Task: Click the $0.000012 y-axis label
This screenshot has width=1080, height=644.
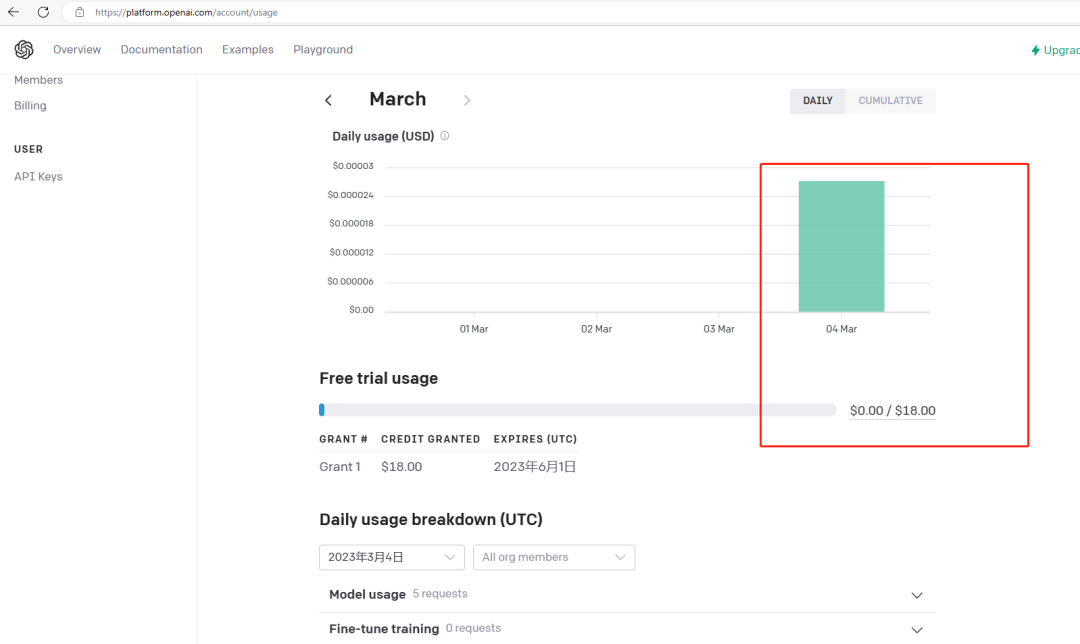Action: 351,253
